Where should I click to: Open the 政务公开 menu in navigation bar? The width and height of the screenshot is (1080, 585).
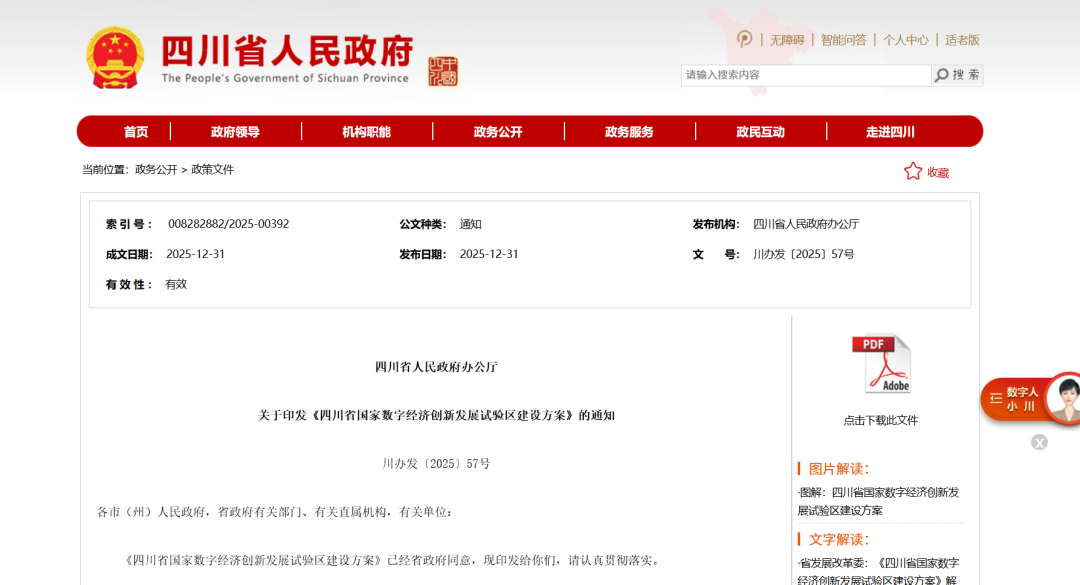coord(498,132)
